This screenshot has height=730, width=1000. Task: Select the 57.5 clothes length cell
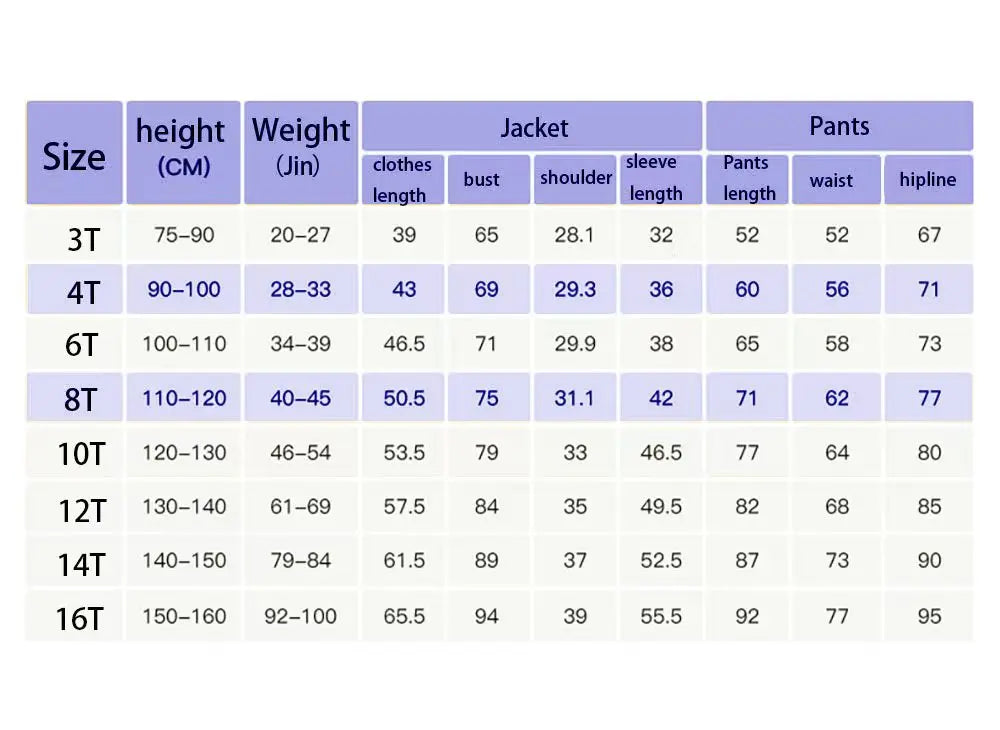404,507
